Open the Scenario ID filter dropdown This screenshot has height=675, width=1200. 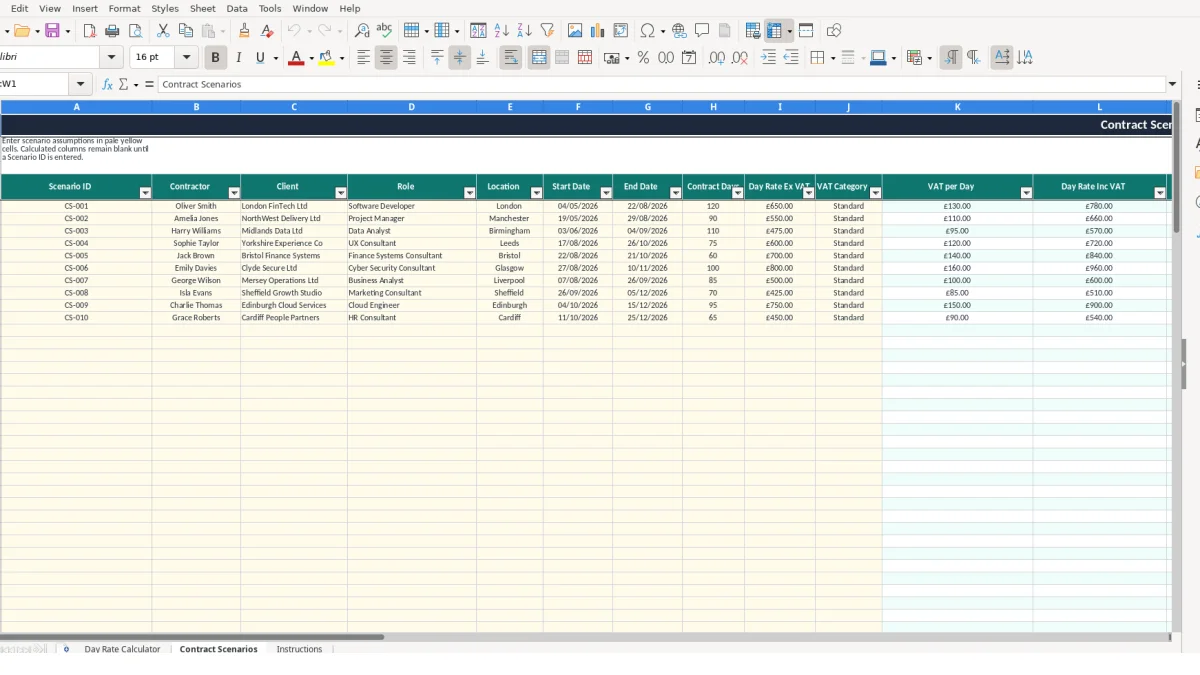[x=145, y=192]
